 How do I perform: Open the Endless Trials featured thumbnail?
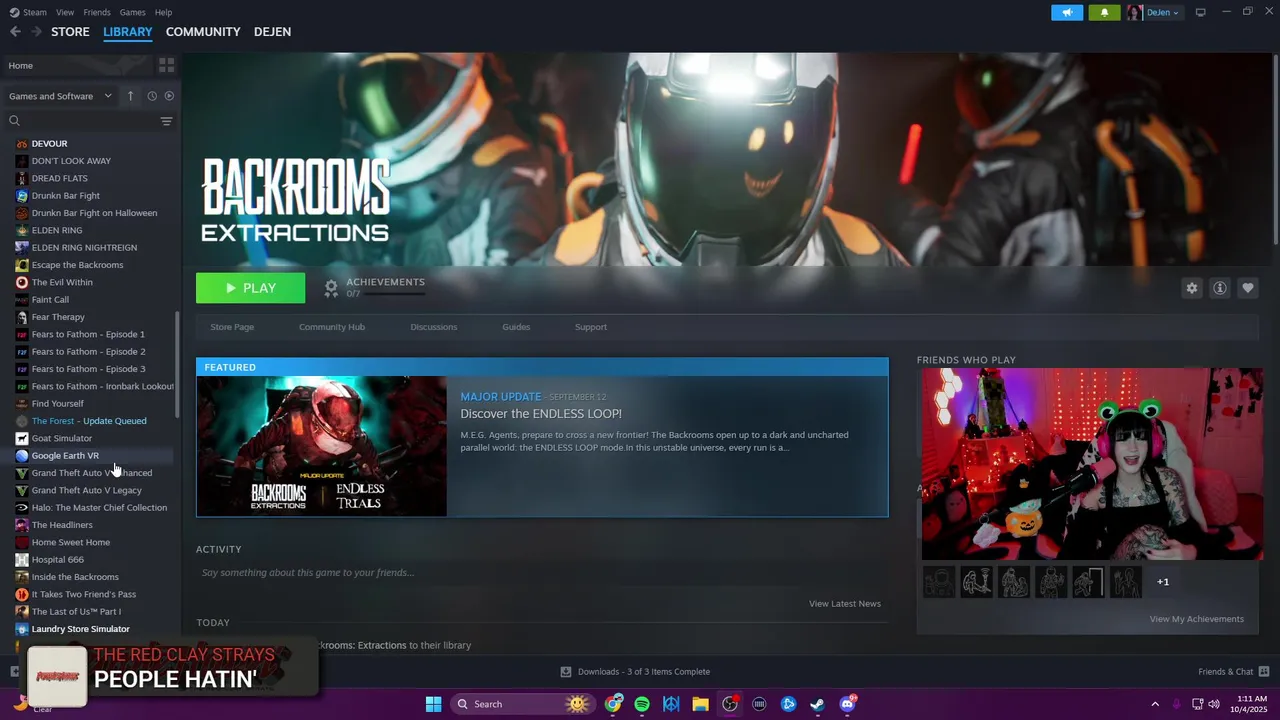[x=322, y=446]
